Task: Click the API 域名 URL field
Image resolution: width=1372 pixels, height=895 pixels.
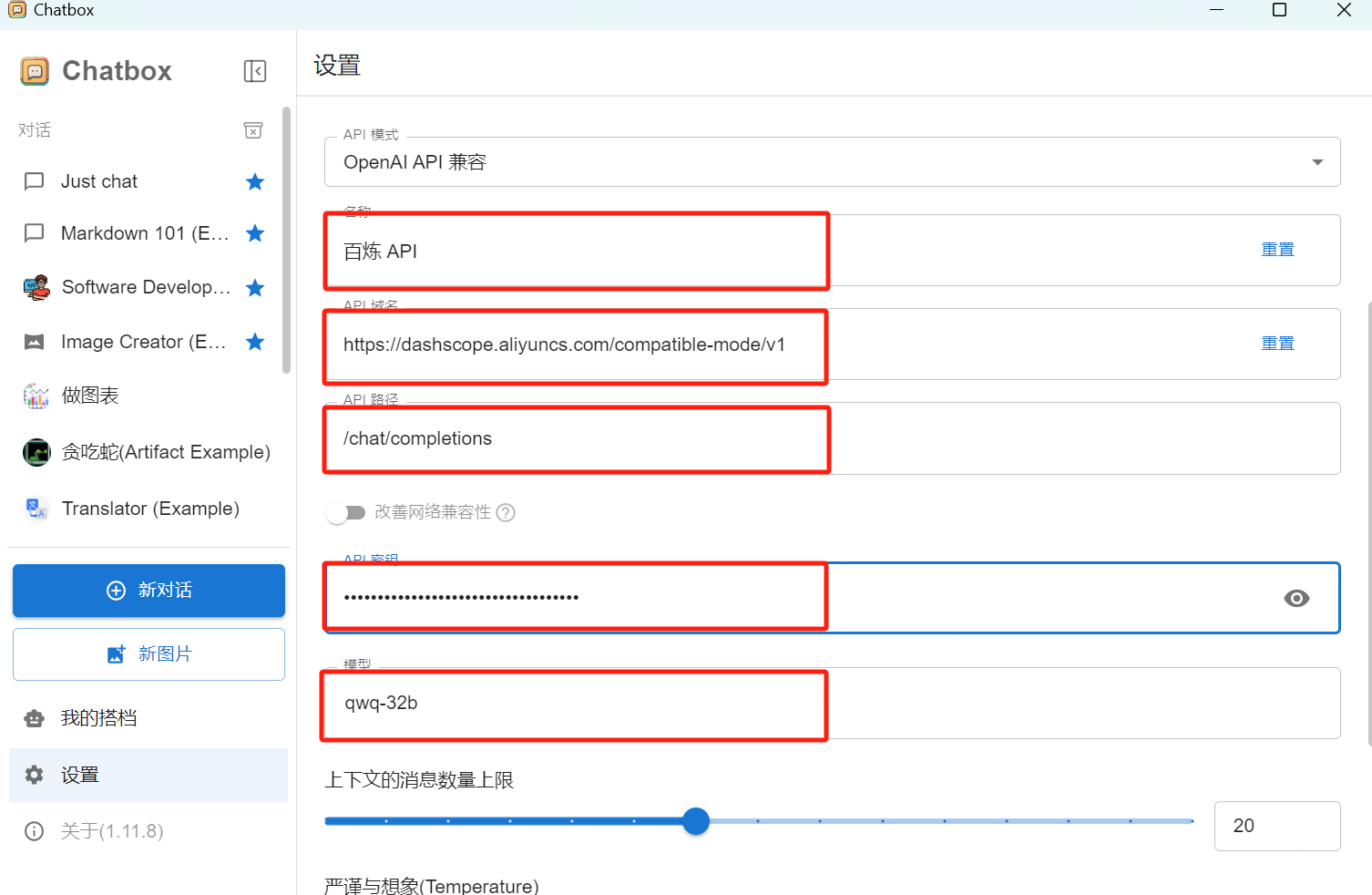Action: pyautogui.click(x=832, y=345)
